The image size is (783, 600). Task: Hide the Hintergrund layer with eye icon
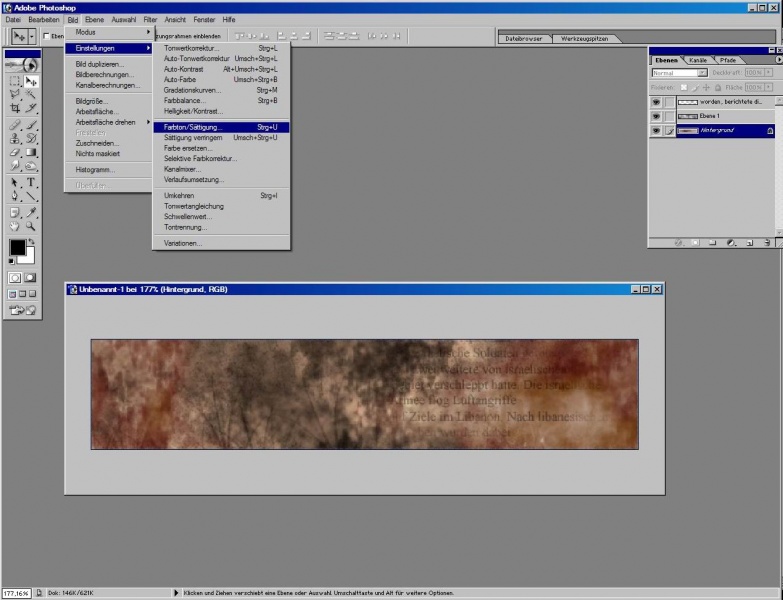(656, 131)
